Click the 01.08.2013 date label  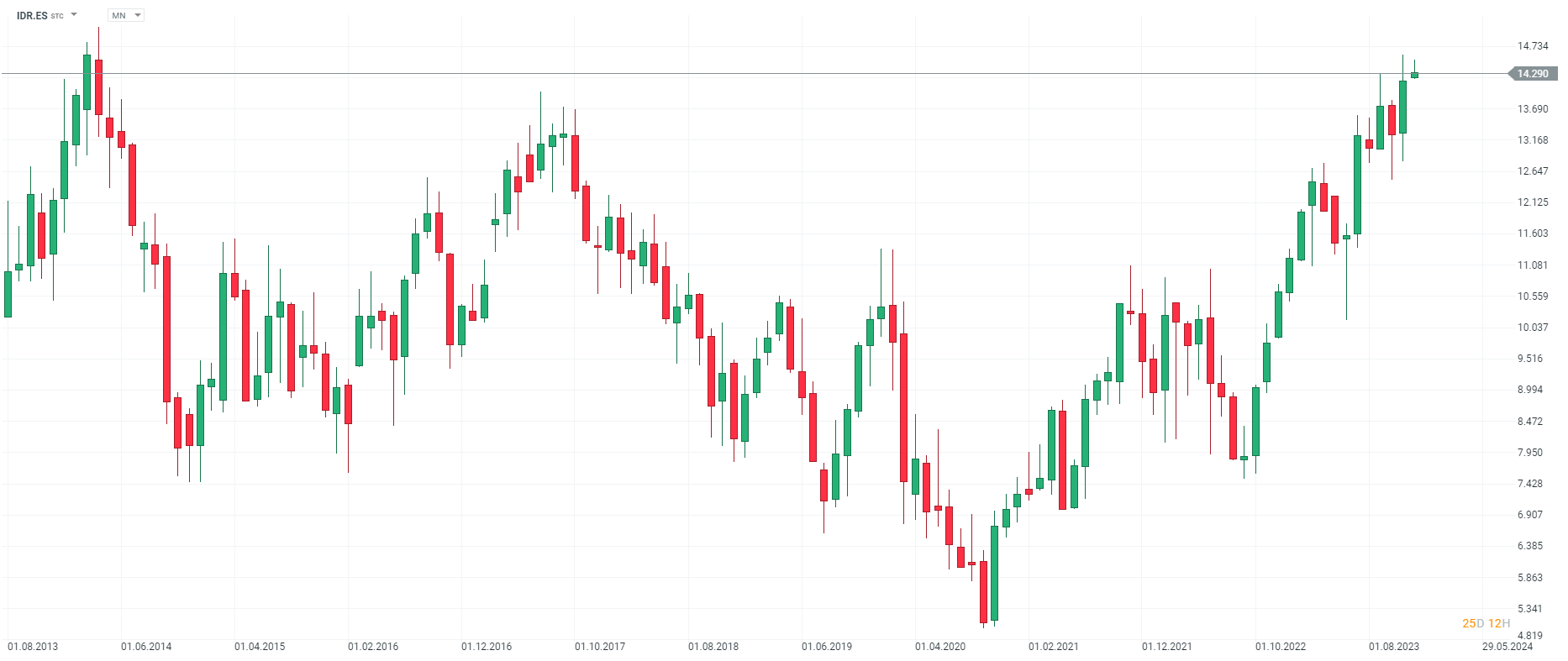33,647
